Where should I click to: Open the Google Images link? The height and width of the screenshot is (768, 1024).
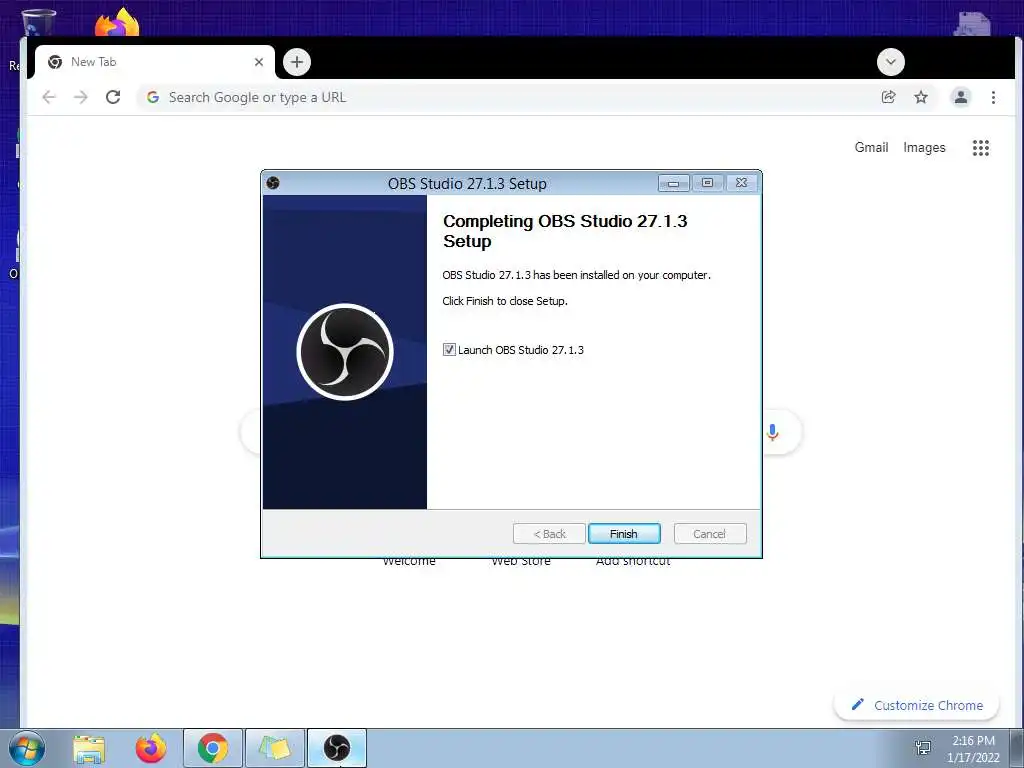coord(924,148)
